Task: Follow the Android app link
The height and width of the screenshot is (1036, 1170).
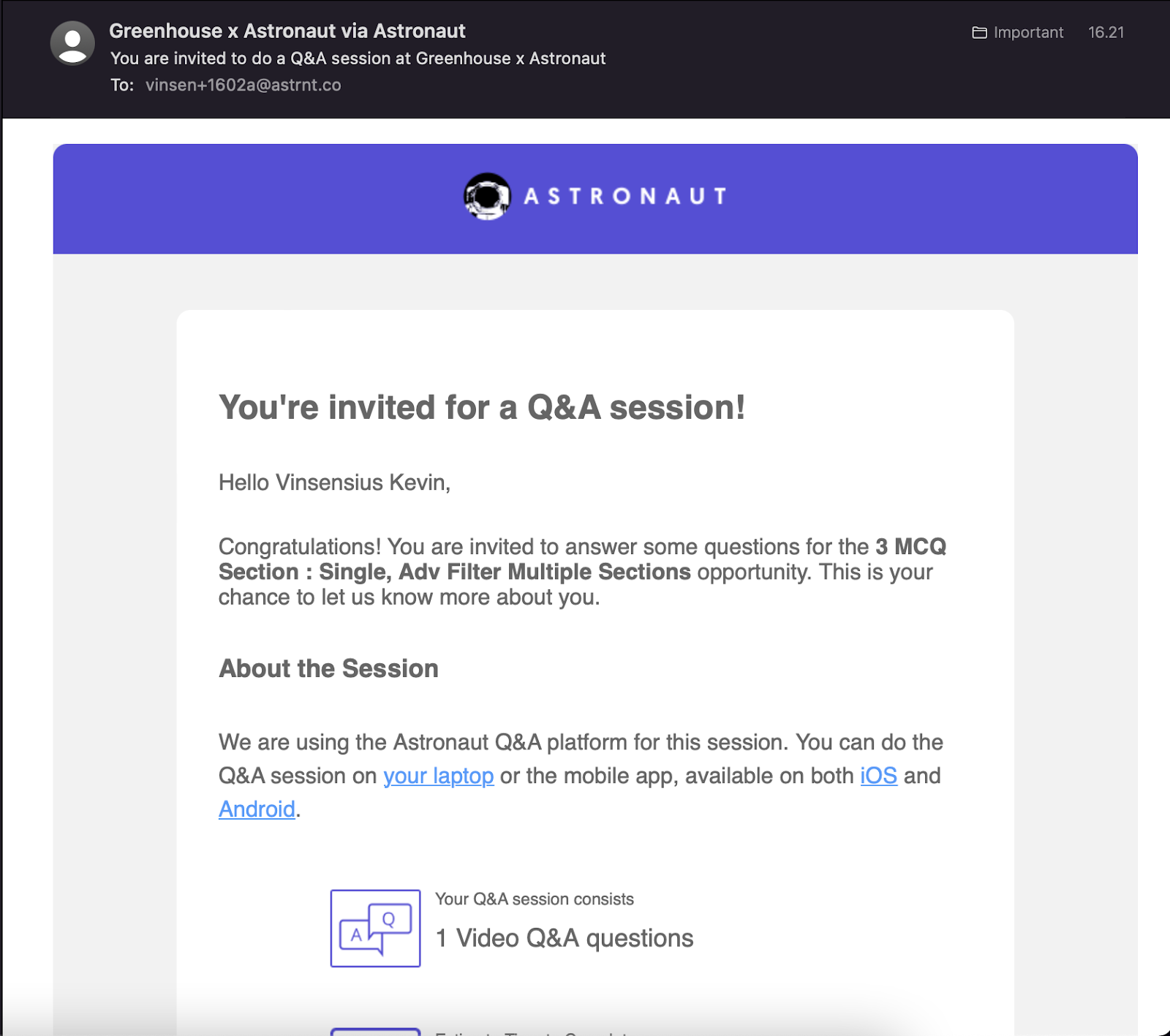Action: click(x=257, y=809)
